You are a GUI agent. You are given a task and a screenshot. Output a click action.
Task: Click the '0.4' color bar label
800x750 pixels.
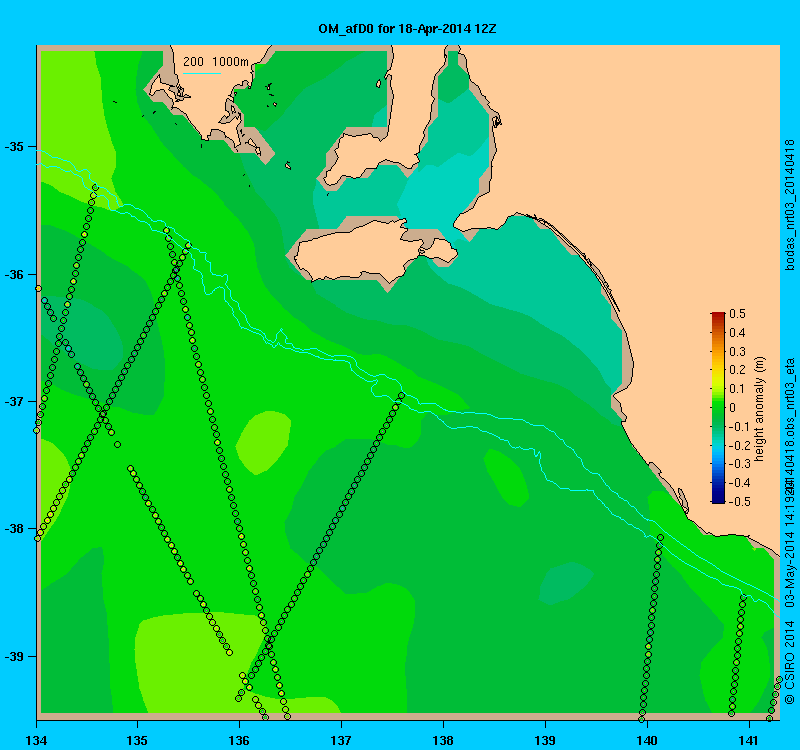point(737,333)
